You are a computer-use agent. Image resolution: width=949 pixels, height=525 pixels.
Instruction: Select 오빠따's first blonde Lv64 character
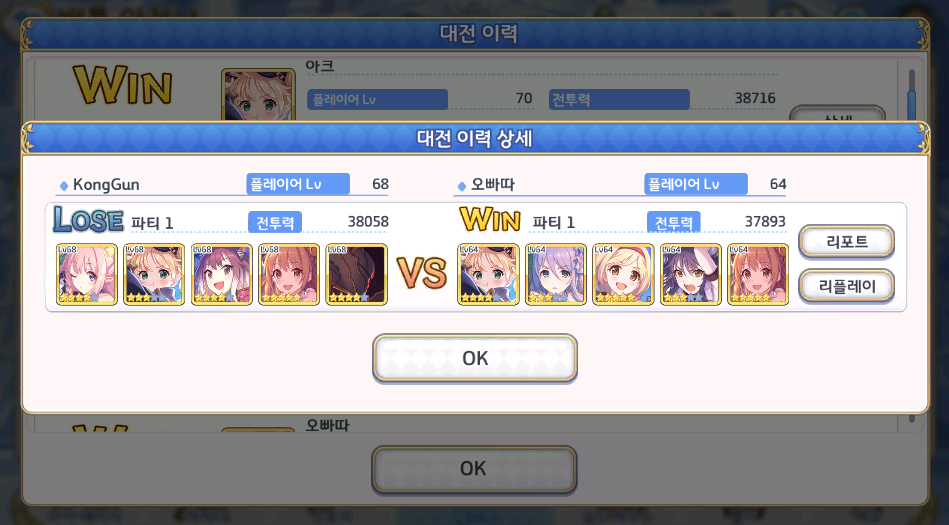488,274
